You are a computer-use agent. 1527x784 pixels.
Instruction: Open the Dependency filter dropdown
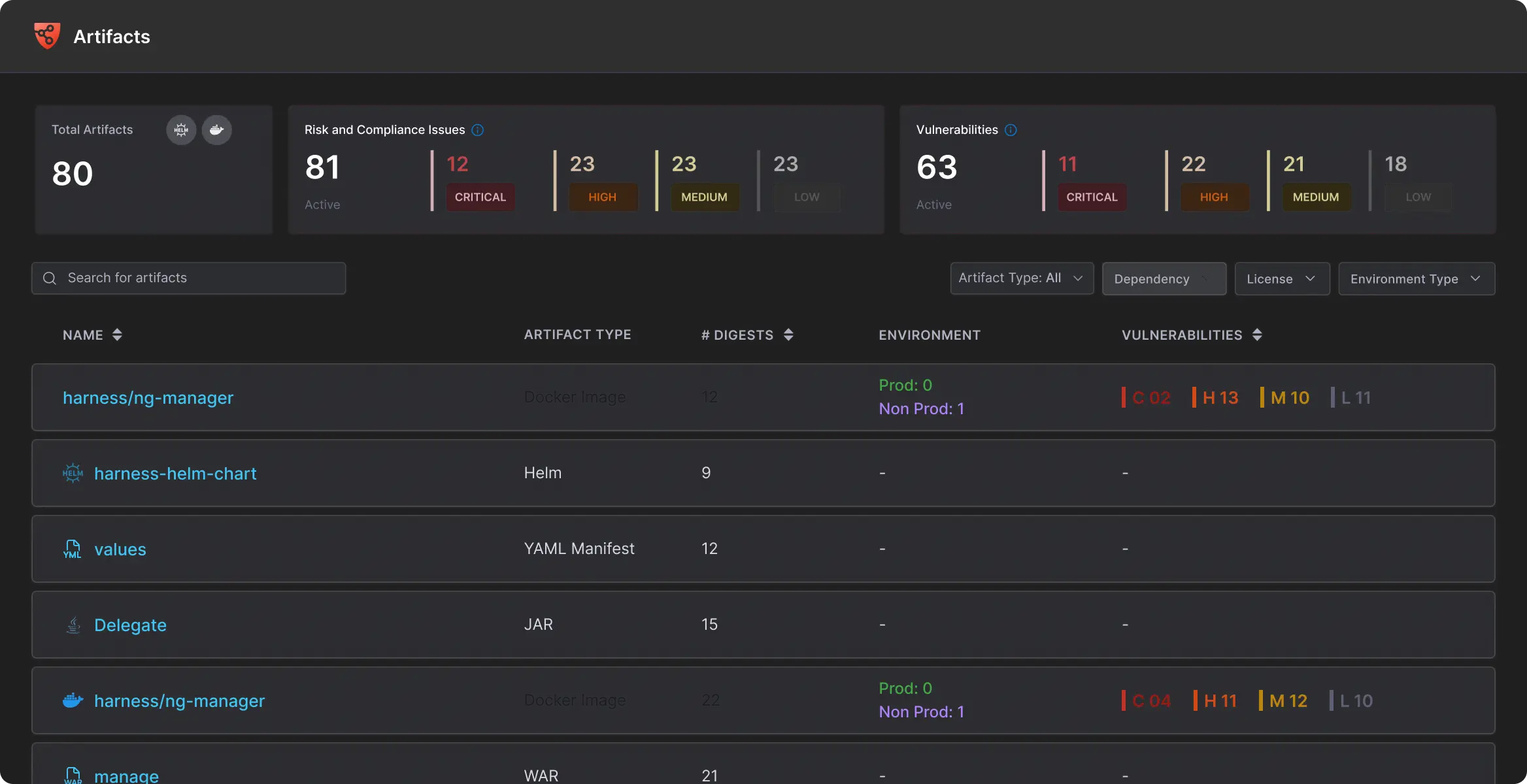click(1164, 279)
